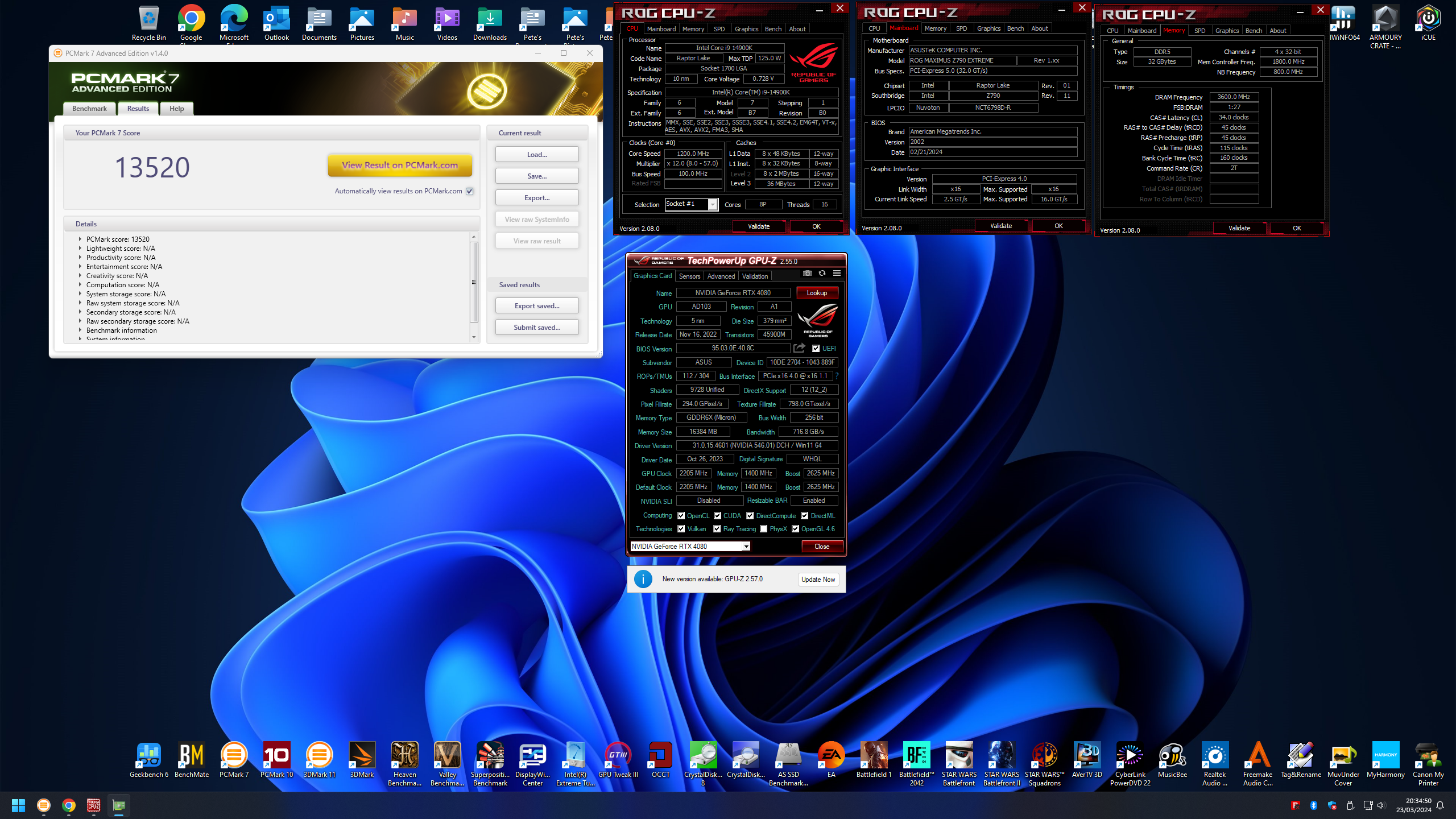
Task: Open ARMOURY CRATE desktop shortcut
Action: coord(1385,27)
